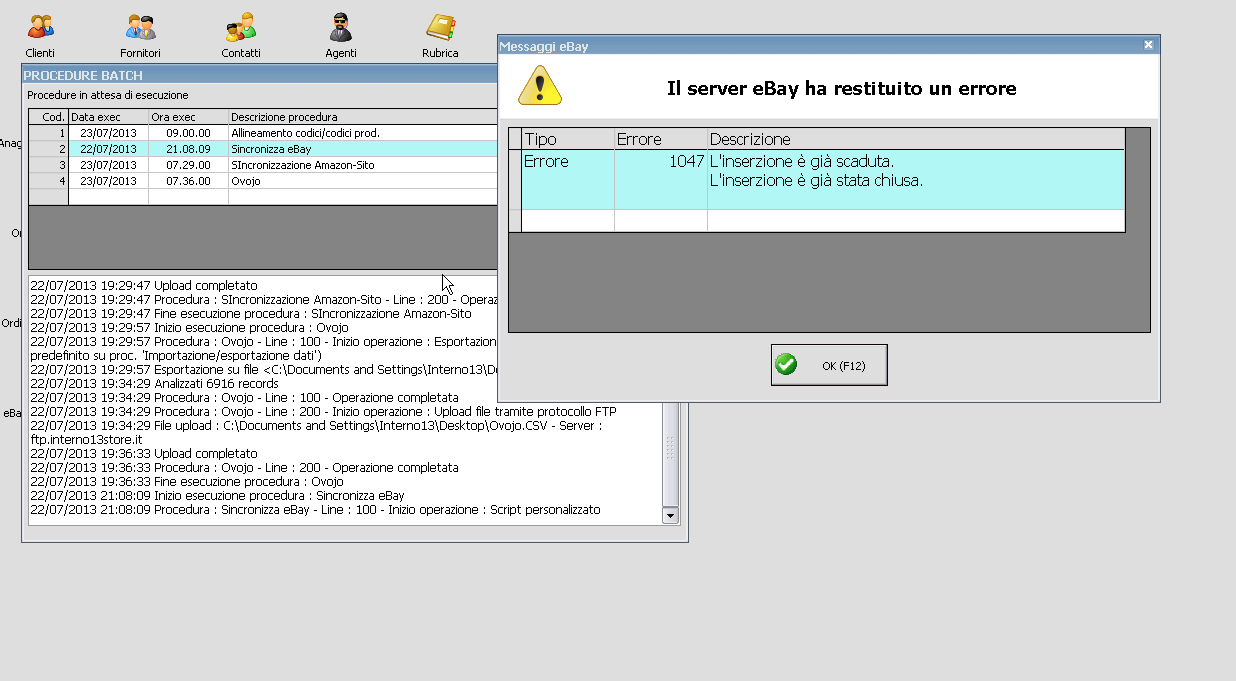The image size is (1236, 681).
Task: Click the Errore column header in error table
Action: pos(661,139)
